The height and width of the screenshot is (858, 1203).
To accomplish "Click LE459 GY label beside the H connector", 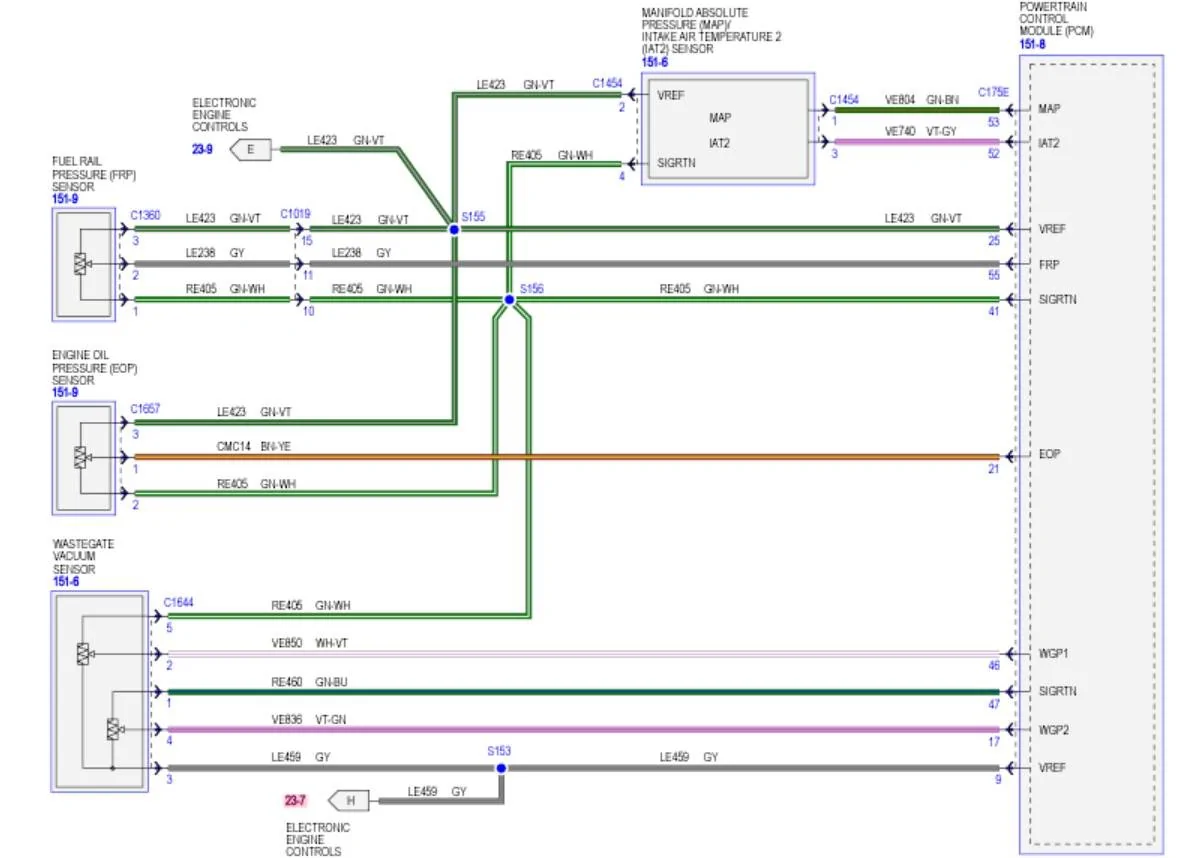I will coord(437,791).
